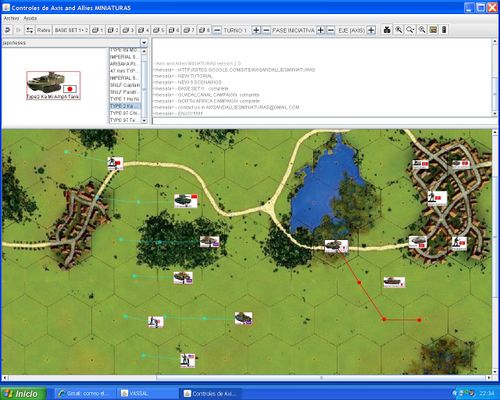
Task: Select SNLF Captain in the unit list
Action: (x=125, y=85)
